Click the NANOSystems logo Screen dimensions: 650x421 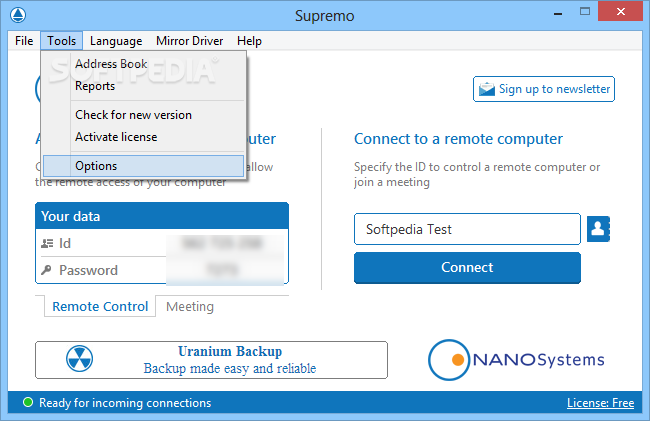[516, 360]
